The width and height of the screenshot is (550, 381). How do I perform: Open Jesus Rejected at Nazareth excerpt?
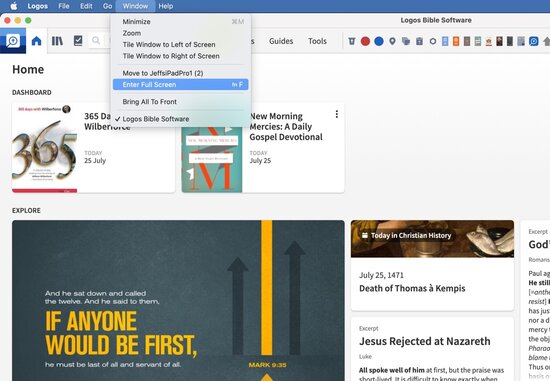424,341
